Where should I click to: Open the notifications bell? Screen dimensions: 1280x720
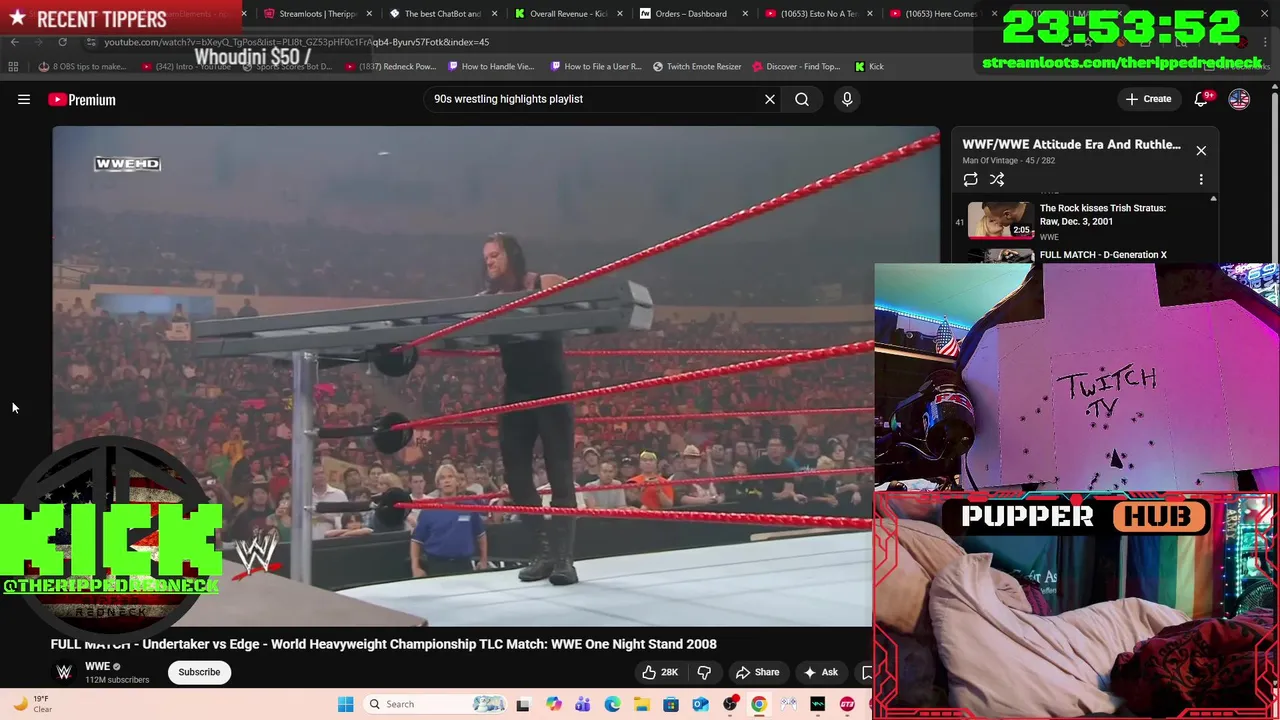pos(1202,99)
